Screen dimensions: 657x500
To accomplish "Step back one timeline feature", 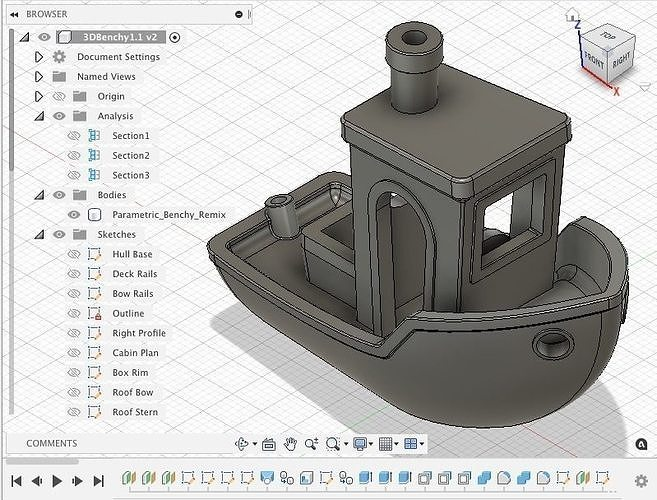I will [x=37, y=481].
